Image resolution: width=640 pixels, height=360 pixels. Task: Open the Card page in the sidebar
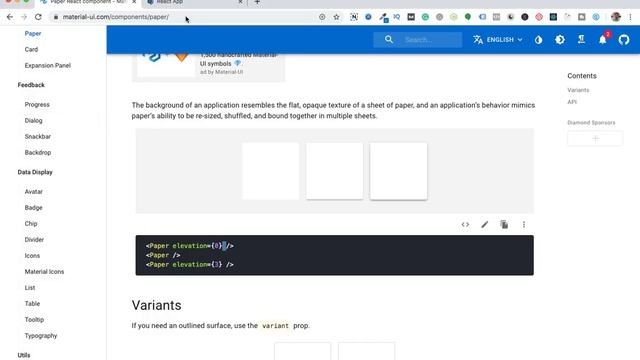(x=31, y=49)
